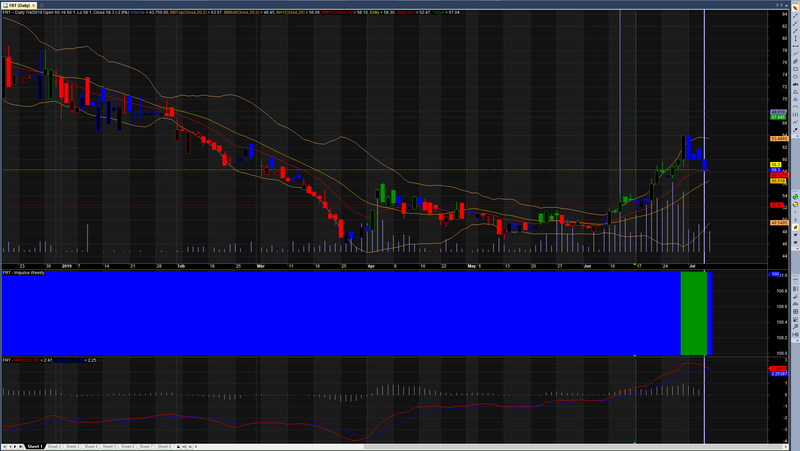Select the arrow drawing tool
The image size is (800, 451).
pos(795,130)
